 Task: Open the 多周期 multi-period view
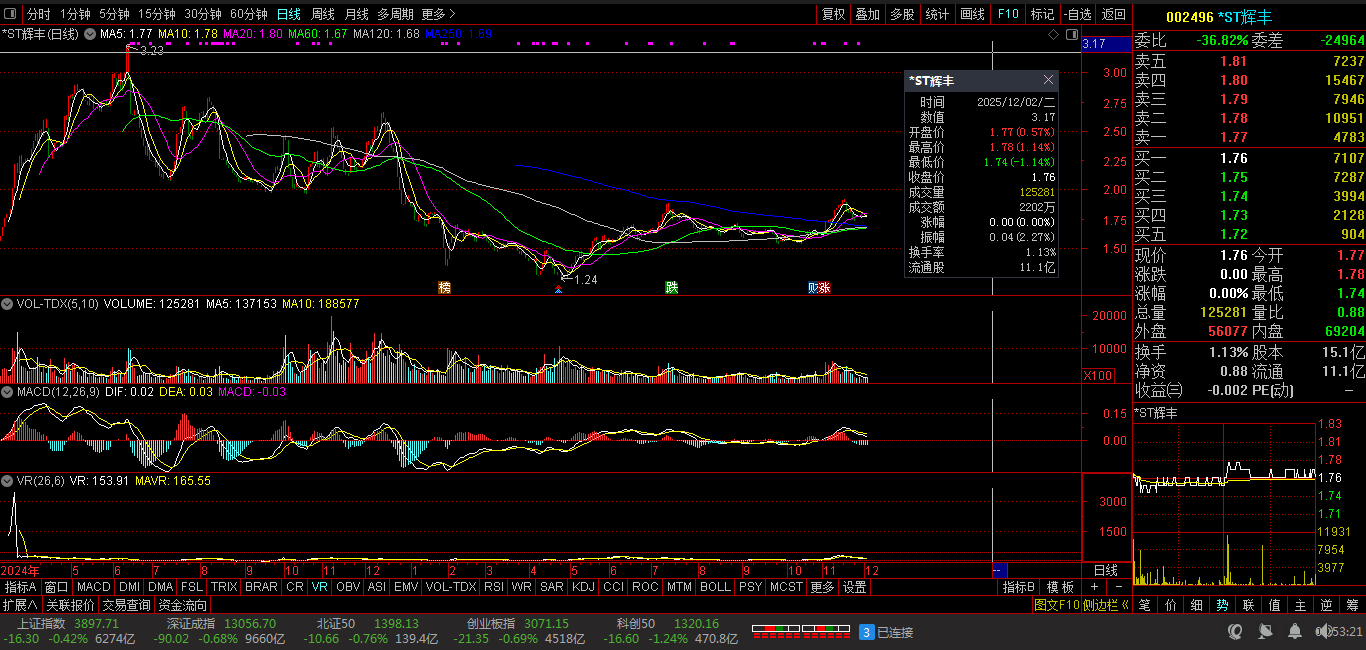pyautogui.click(x=395, y=14)
